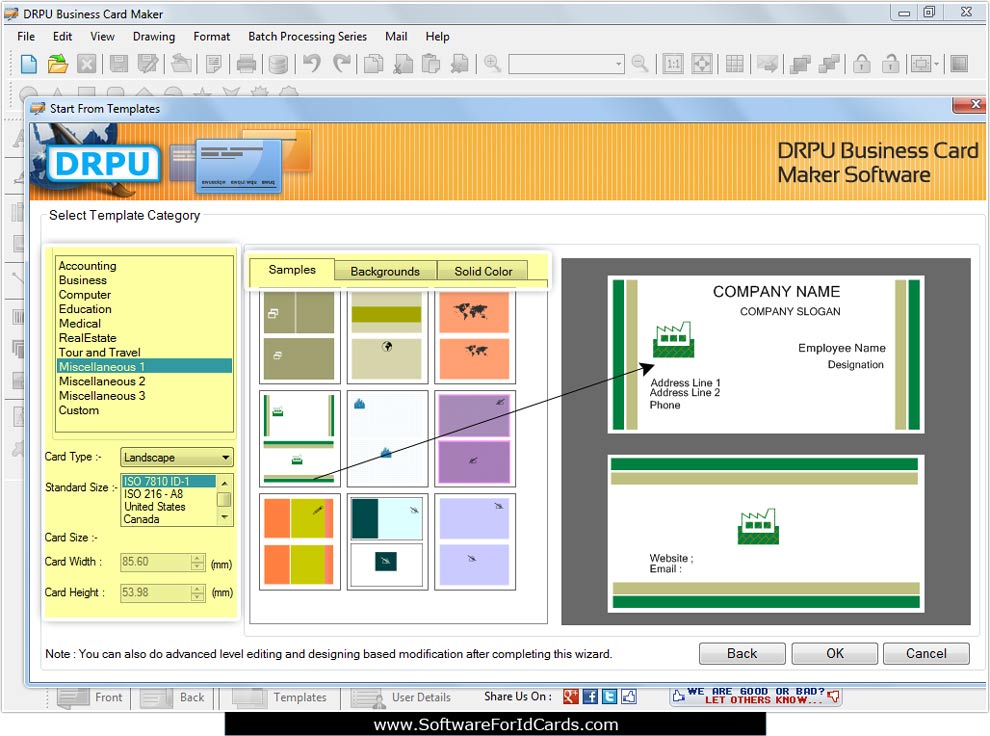Select the Medical category
The image size is (990, 736).
(x=80, y=324)
